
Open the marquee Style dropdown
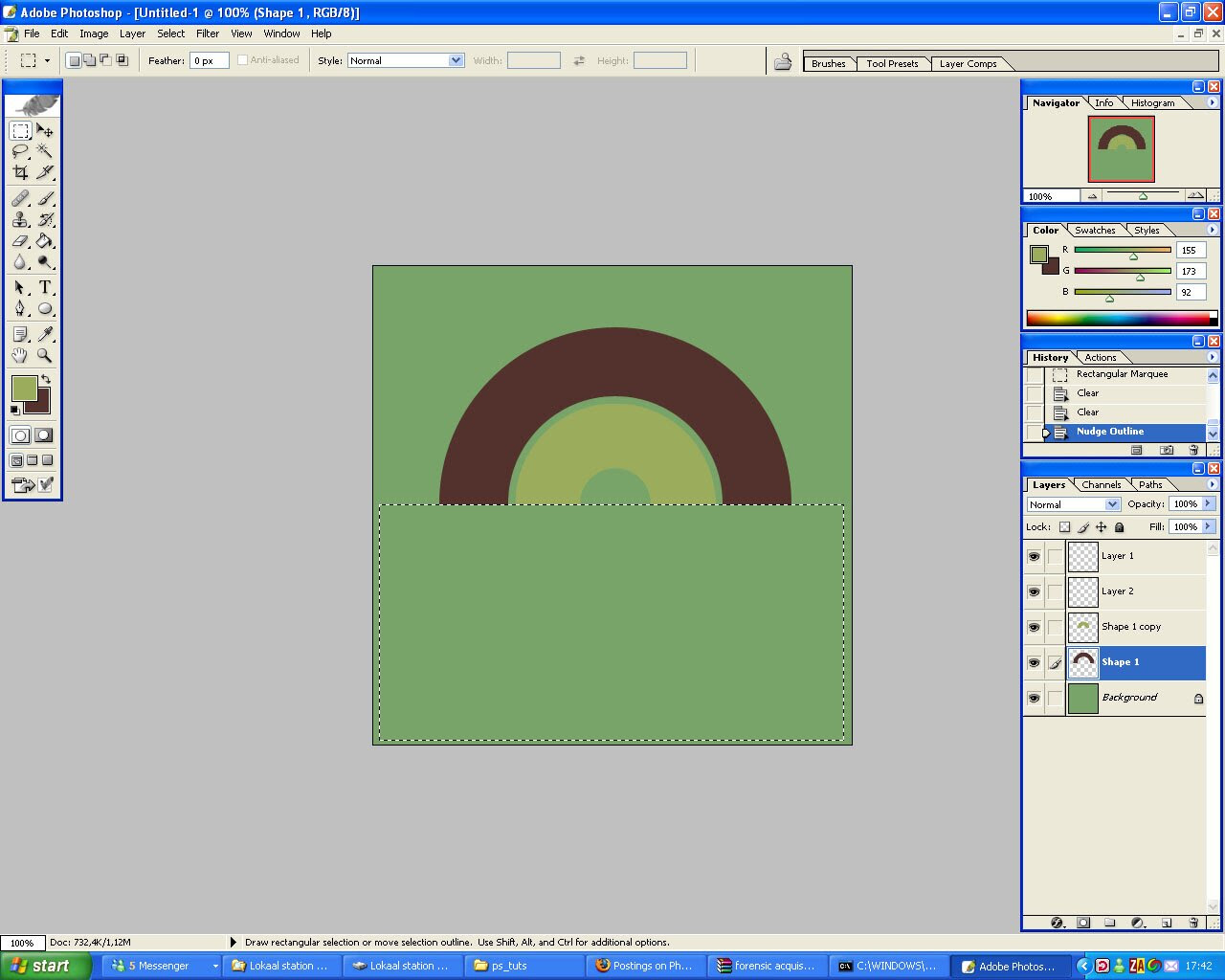click(x=456, y=60)
